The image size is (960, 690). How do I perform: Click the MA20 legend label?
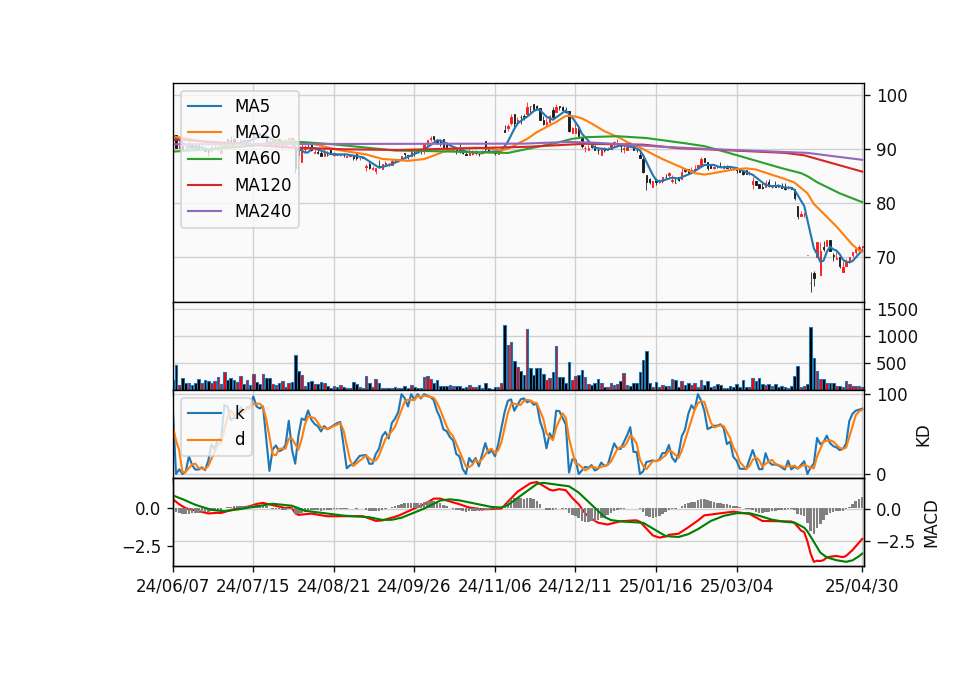click(257, 132)
